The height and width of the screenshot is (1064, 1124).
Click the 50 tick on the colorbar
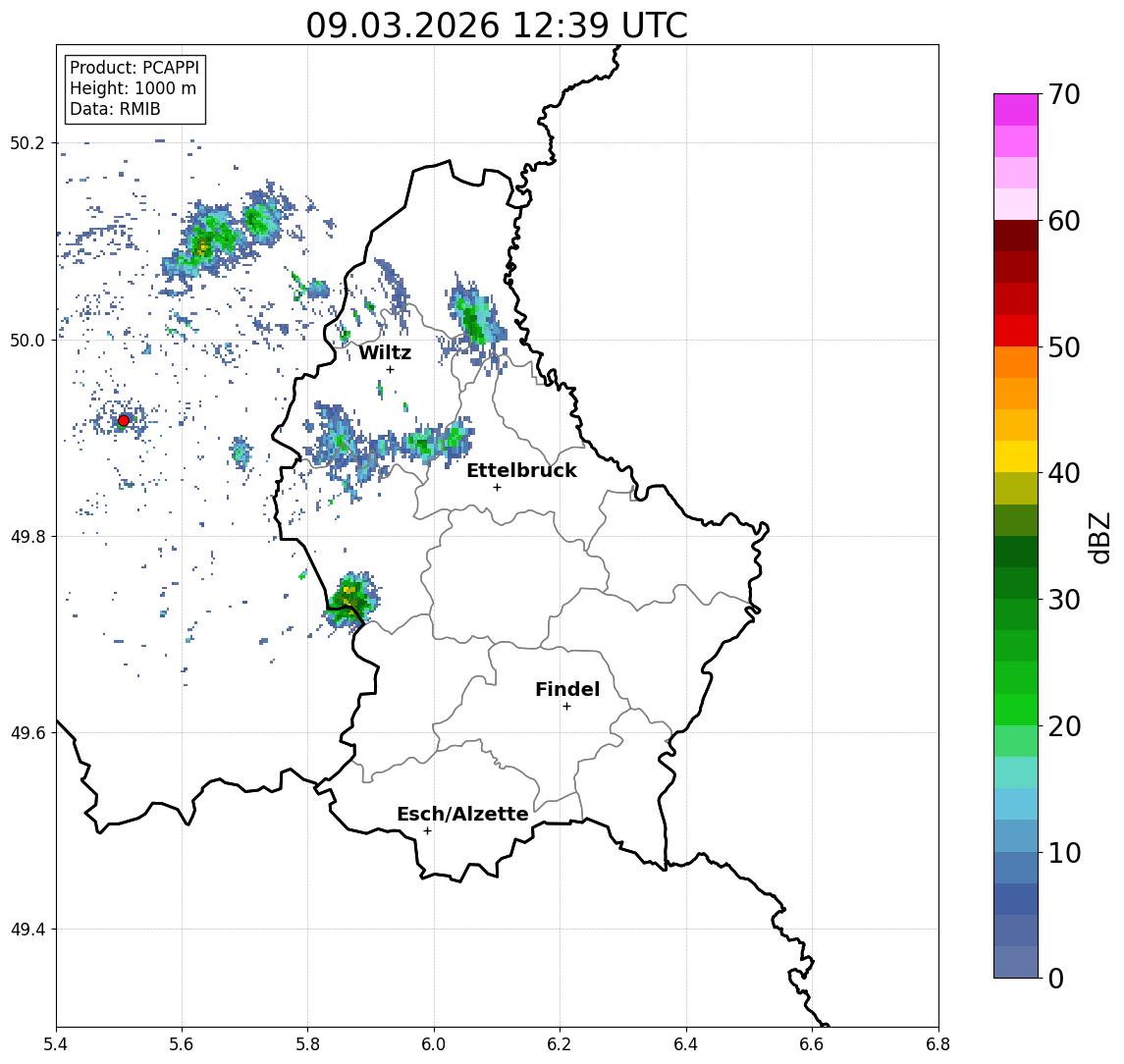coord(1064,347)
